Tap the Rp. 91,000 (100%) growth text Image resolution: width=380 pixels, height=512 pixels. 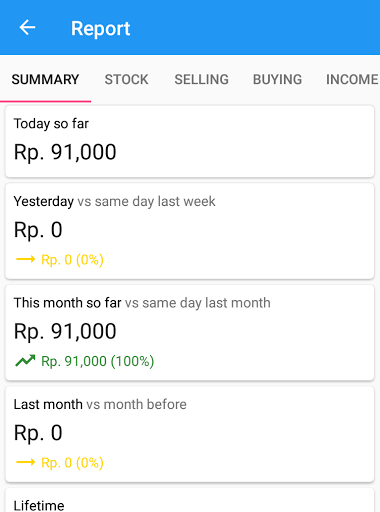tap(98, 361)
